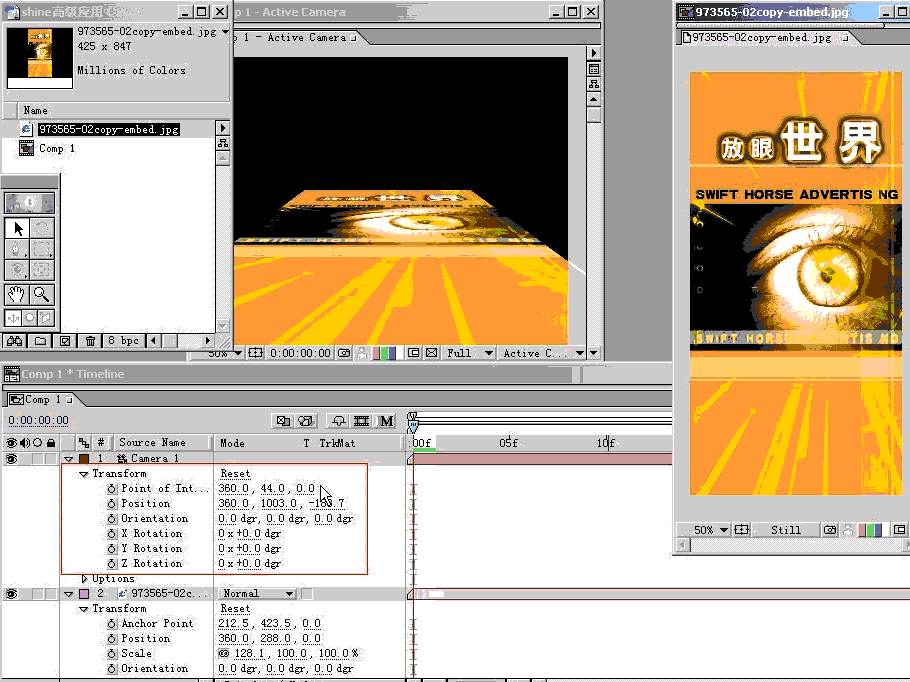910x682 pixels.
Task: Toggle shy layers hide button in Timeline
Action: coord(339,421)
